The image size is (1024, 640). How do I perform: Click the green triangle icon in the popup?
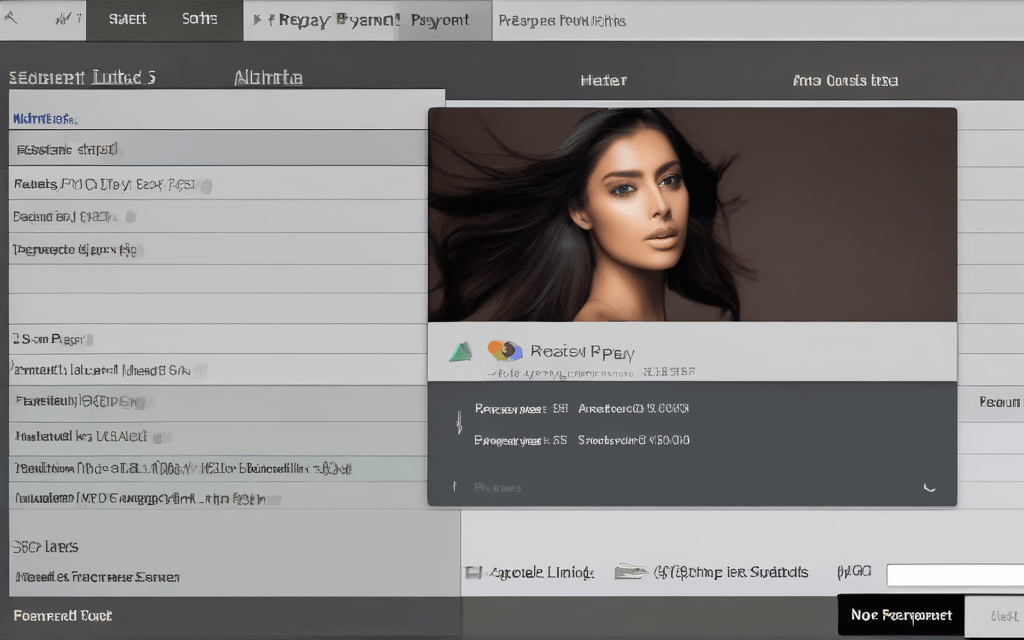[460, 351]
